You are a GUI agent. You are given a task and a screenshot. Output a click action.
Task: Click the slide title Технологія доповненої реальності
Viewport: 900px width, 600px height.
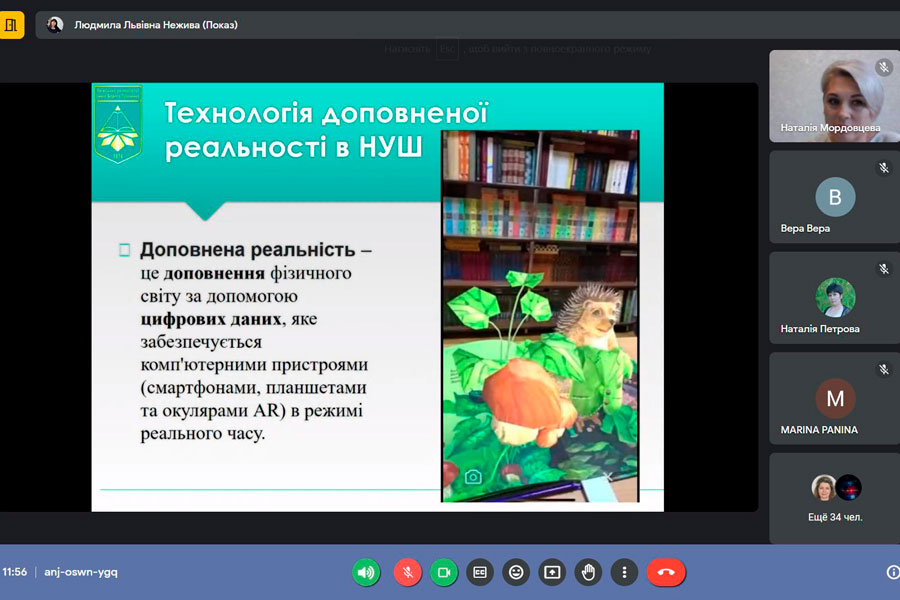click(x=326, y=130)
